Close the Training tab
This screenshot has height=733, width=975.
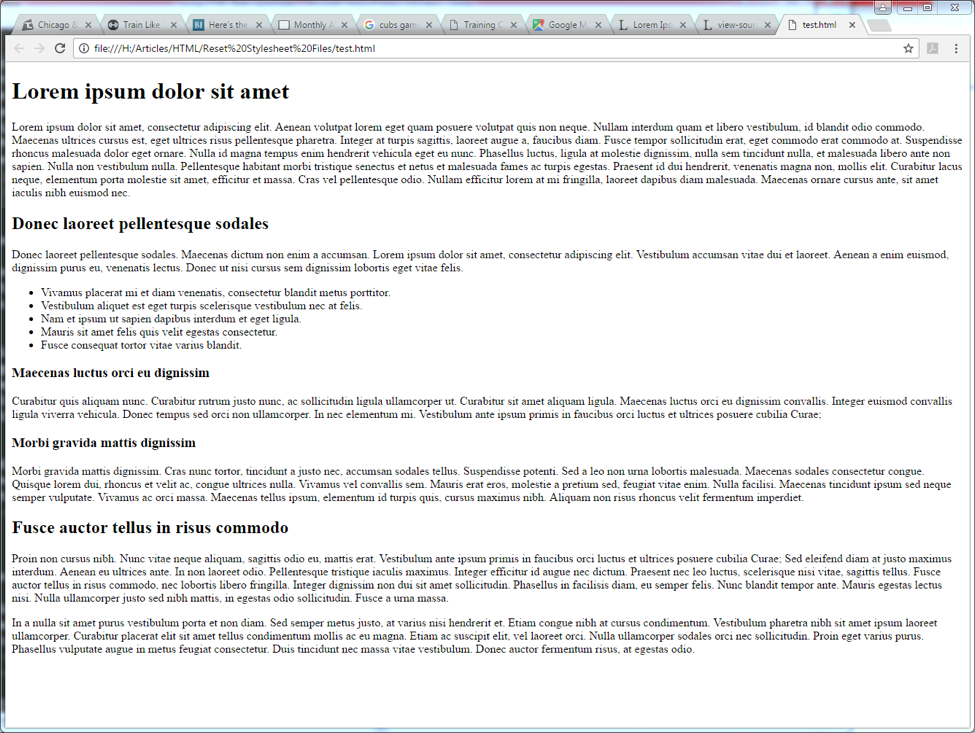point(514,25)
